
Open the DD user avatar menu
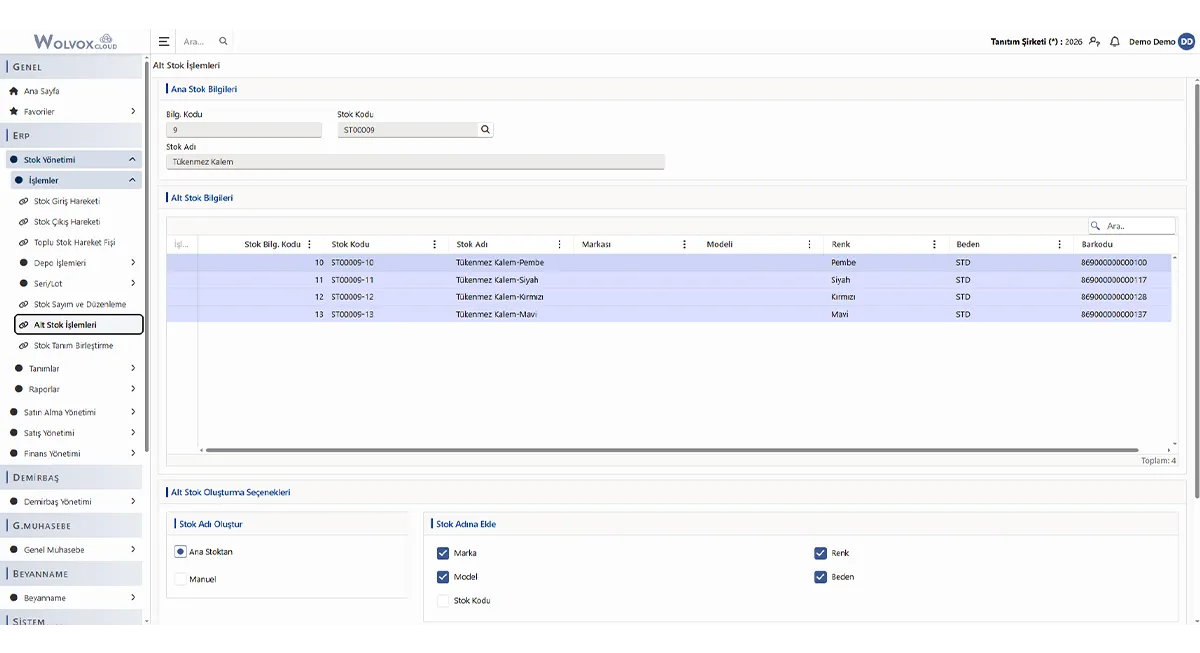coord(1186,42)
